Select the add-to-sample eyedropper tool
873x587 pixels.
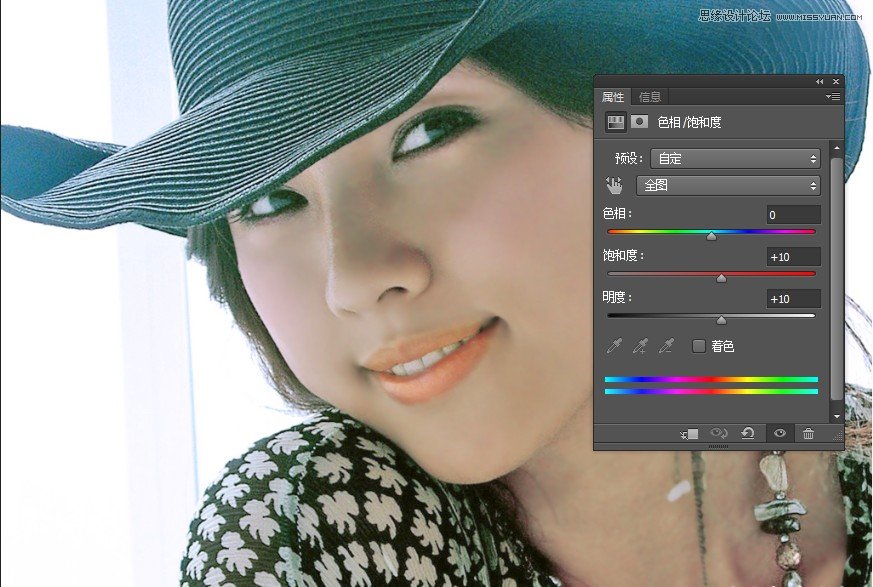coord(641,345)
